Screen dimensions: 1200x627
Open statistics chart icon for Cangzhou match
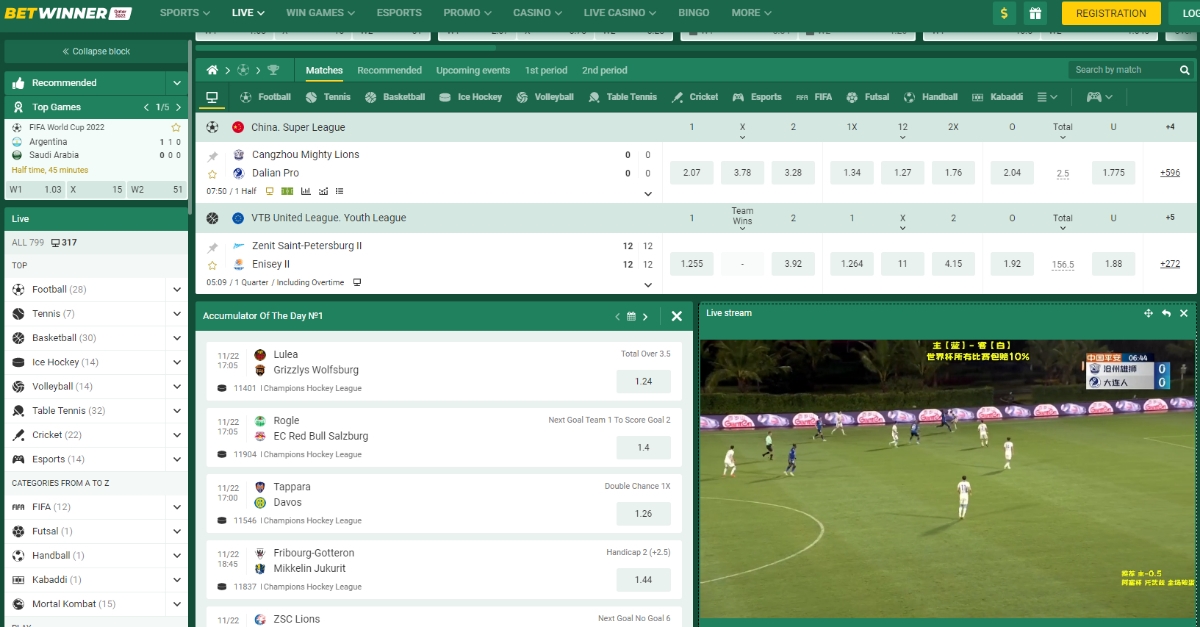click(x=306, y=191)
